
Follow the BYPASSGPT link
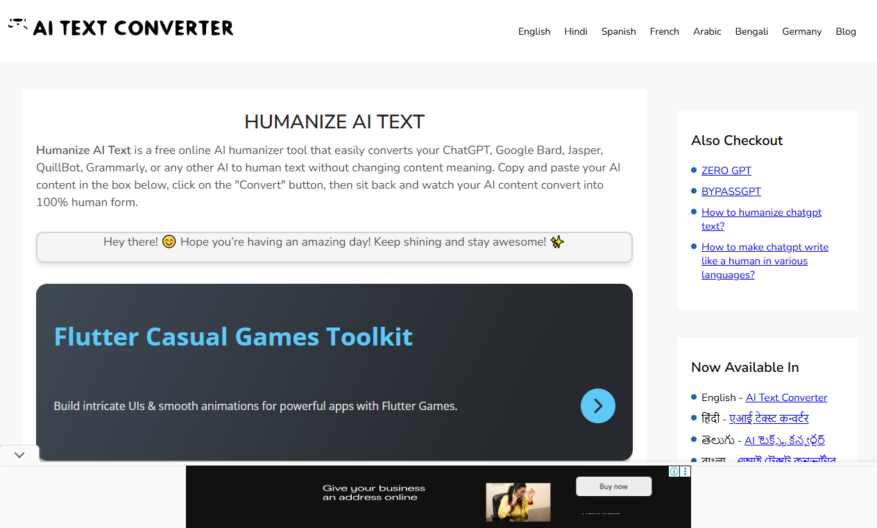pos(731,191)
